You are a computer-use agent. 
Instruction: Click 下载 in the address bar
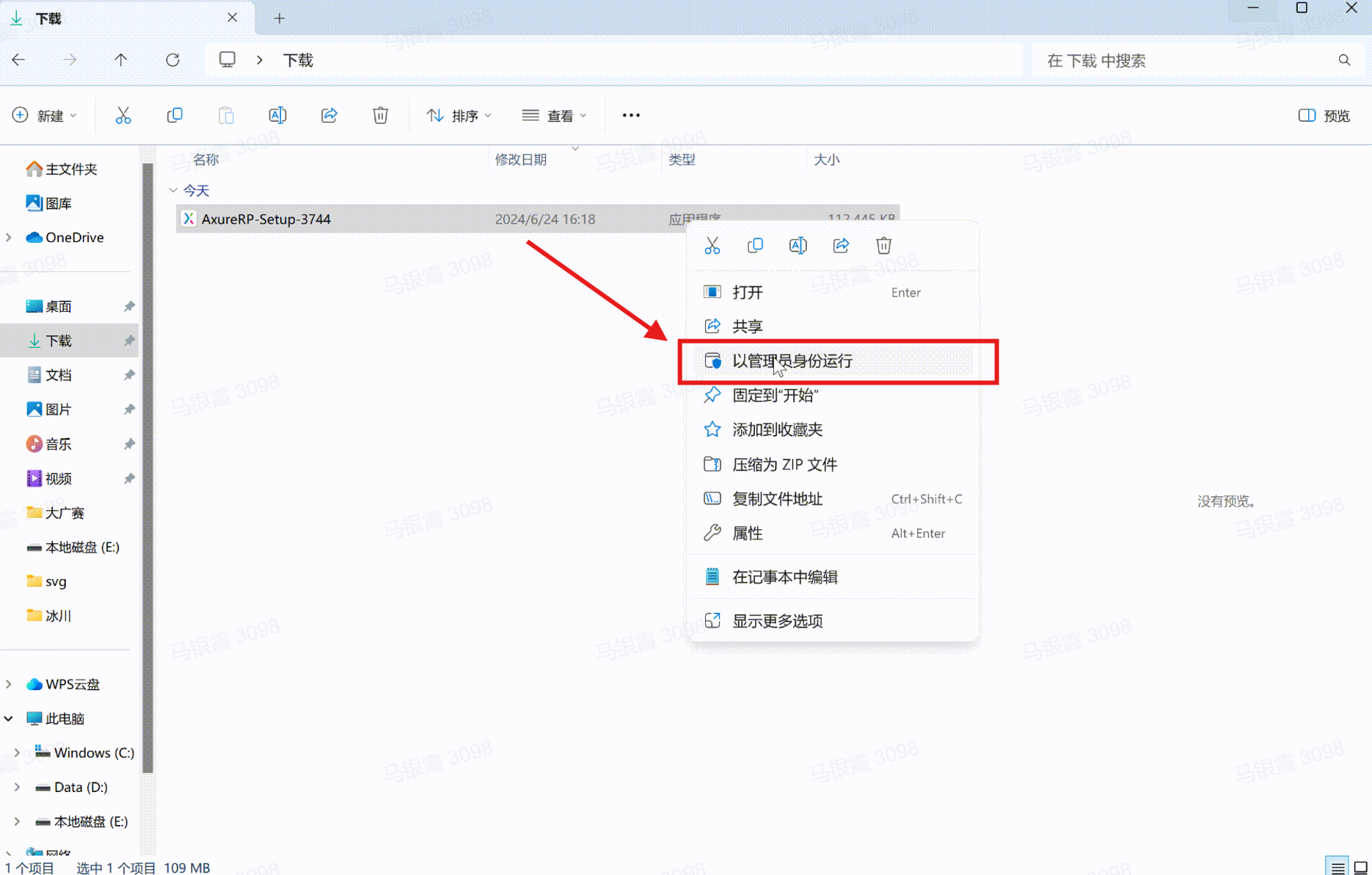(x=298, y=60)
